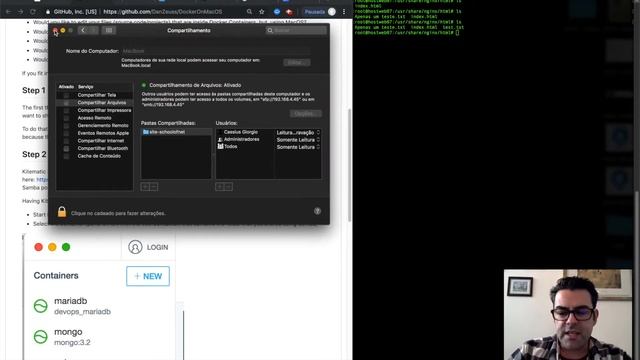
Task: Toggle Gerenciamento Remoto checkbox
Action: pyautogui.click(x=66, y=126)
